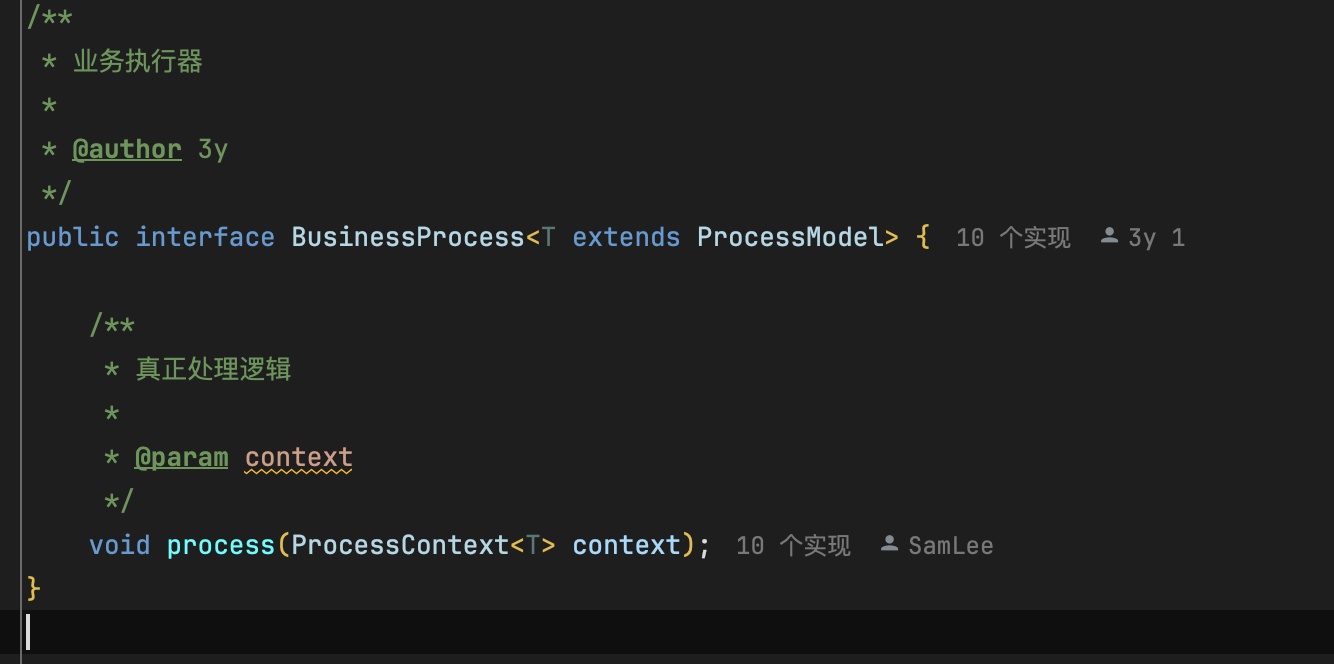This screenshot has width=1334, height=664.
Task: Click the person icon beside '3y 1'
Action: point(1109,237)
